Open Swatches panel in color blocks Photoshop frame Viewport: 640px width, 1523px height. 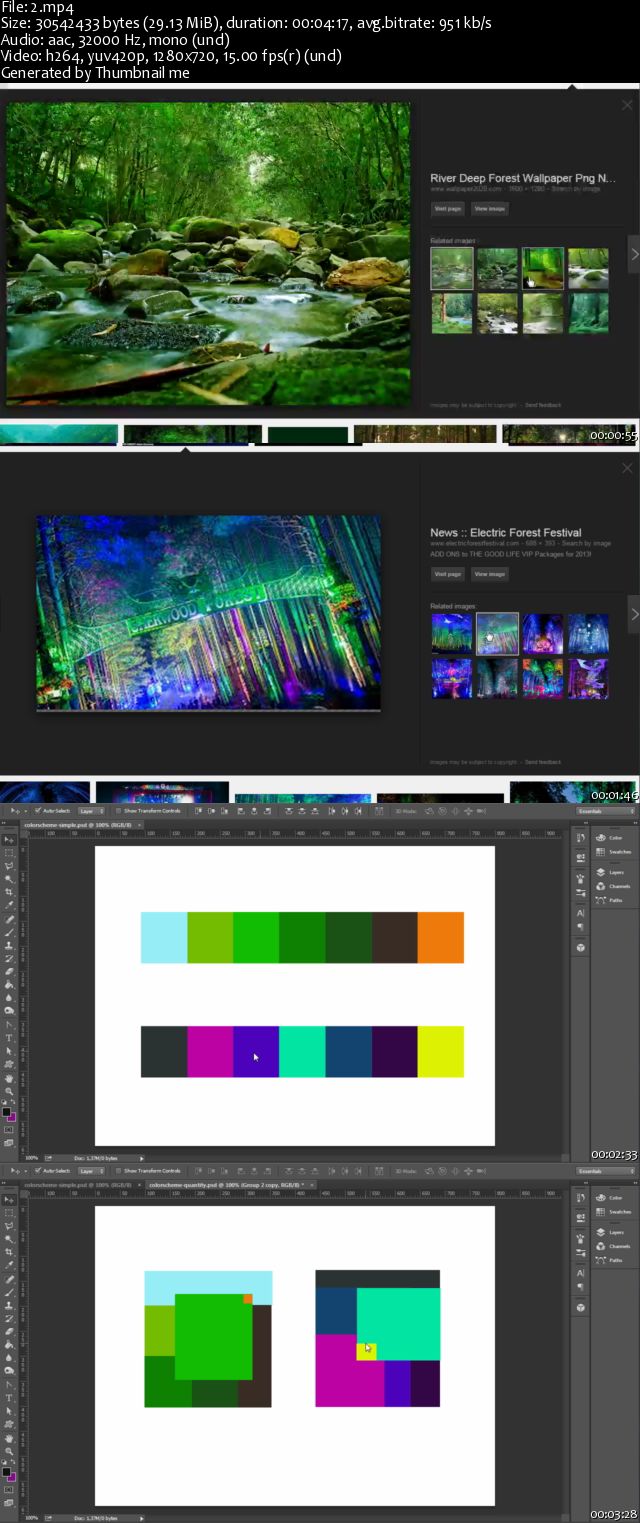[613, 1212]
